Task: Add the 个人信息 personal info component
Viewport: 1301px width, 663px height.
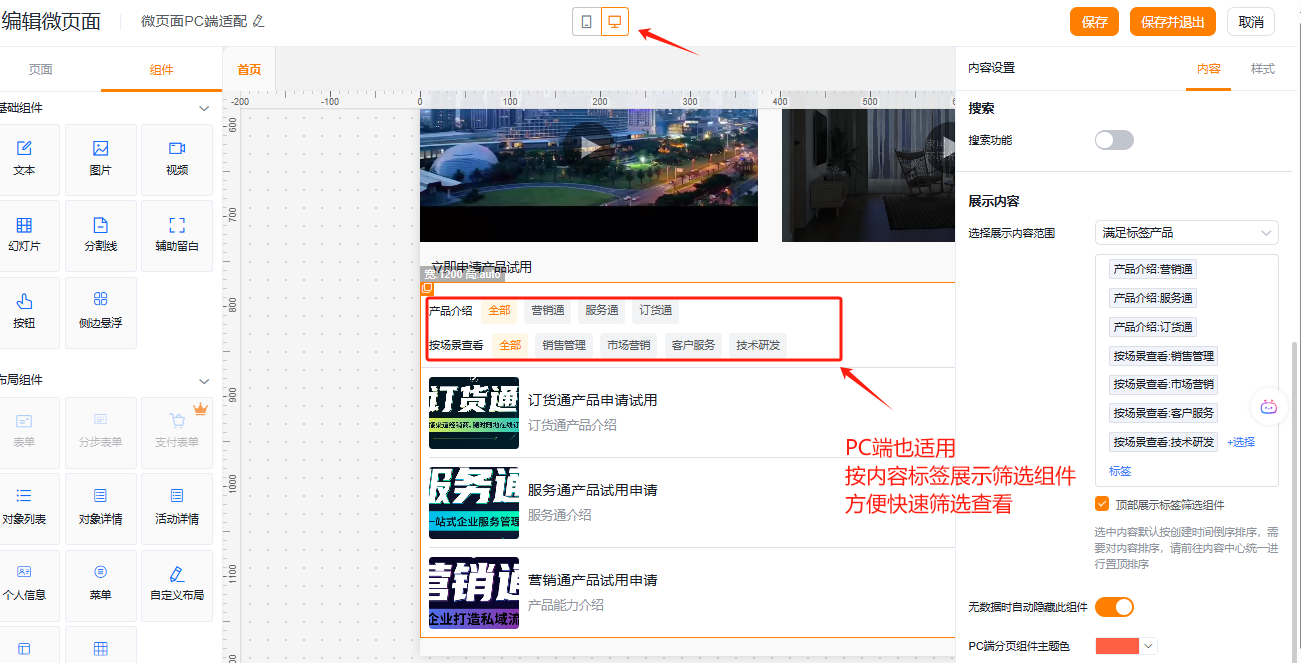Action: click(24, 585)
